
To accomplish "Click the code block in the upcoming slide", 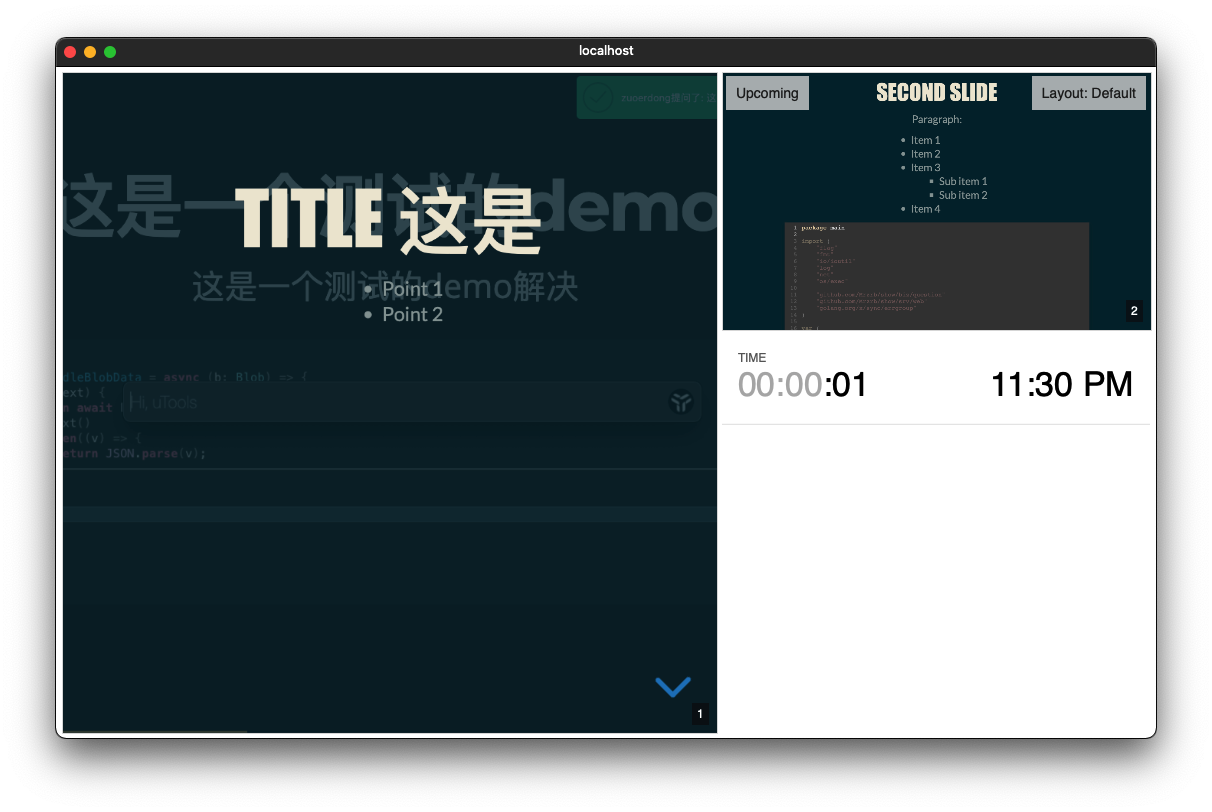I will (936, 275).
